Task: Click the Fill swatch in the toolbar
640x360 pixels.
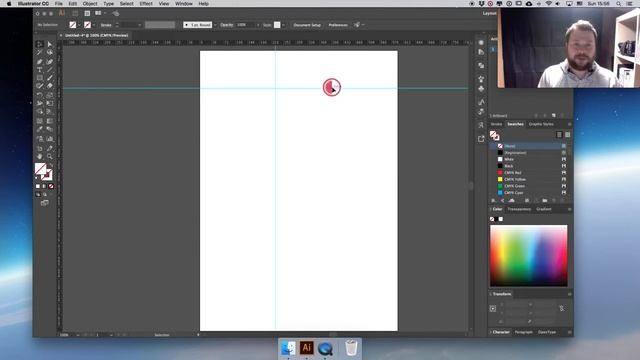Action: (x=40, y=169)
